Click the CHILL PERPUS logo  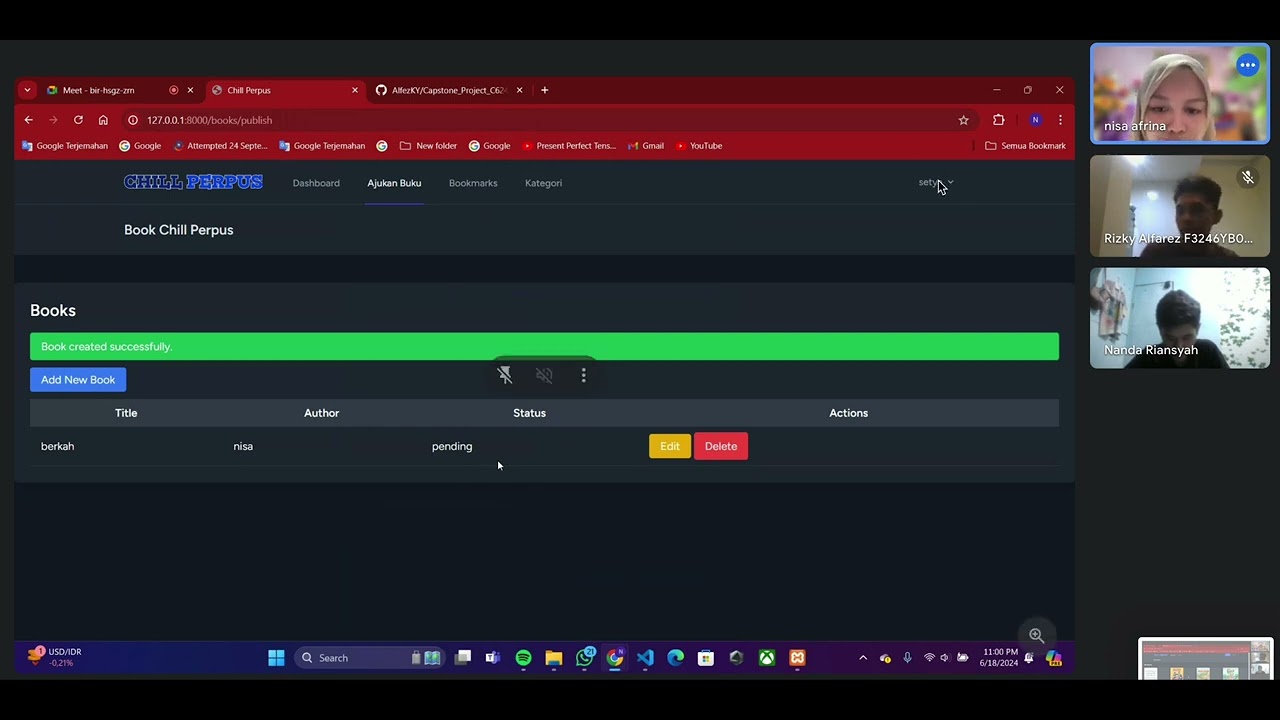click(193, 182)
